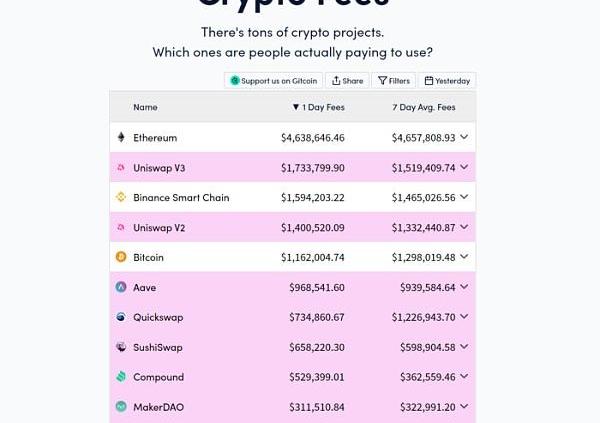The height and width of the screenshot is (423, 600).
Task: Click the Ethereum logo icon
Action: tap(121, 137)
